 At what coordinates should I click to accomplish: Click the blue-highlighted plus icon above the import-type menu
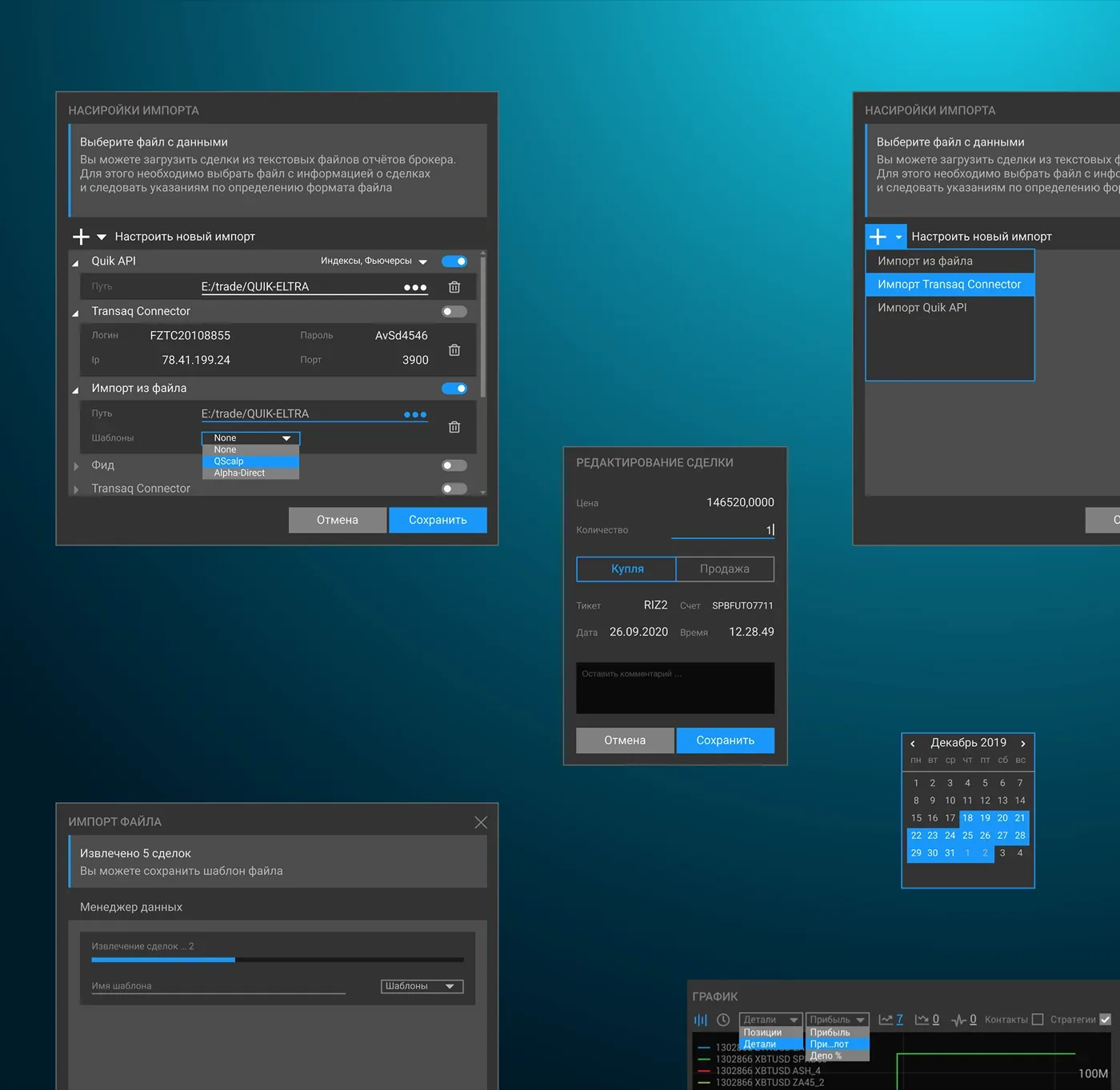(878, 237)
